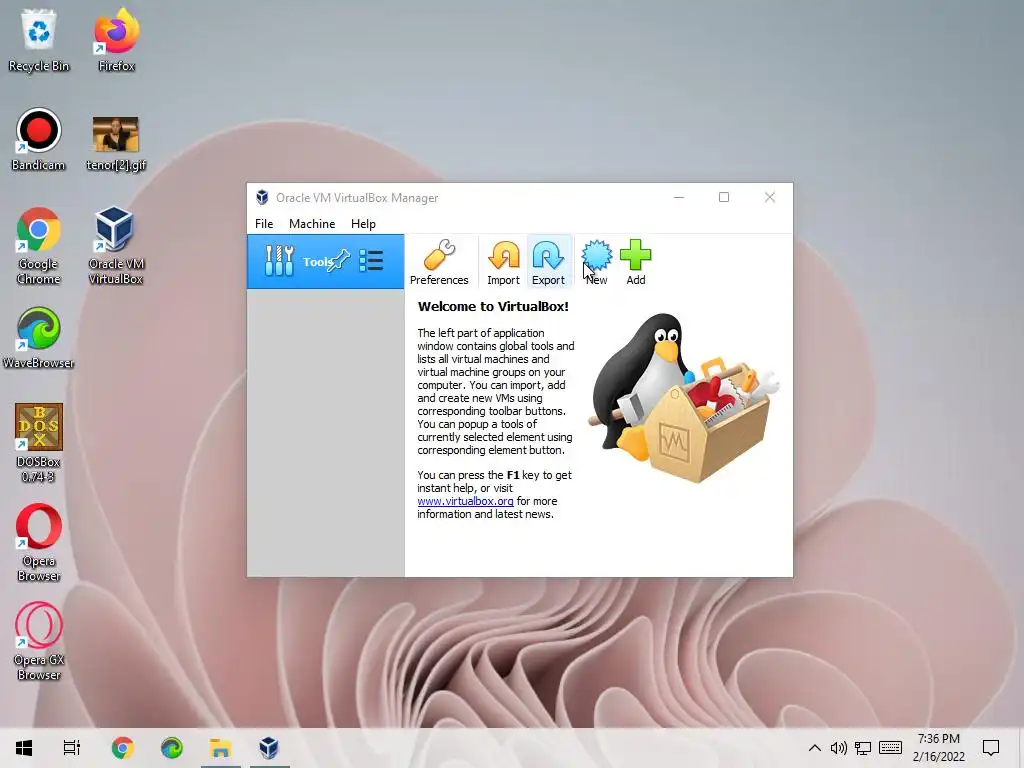Open WaveBrowser from the taskbar
The image size is (1024, 768).
172,748
